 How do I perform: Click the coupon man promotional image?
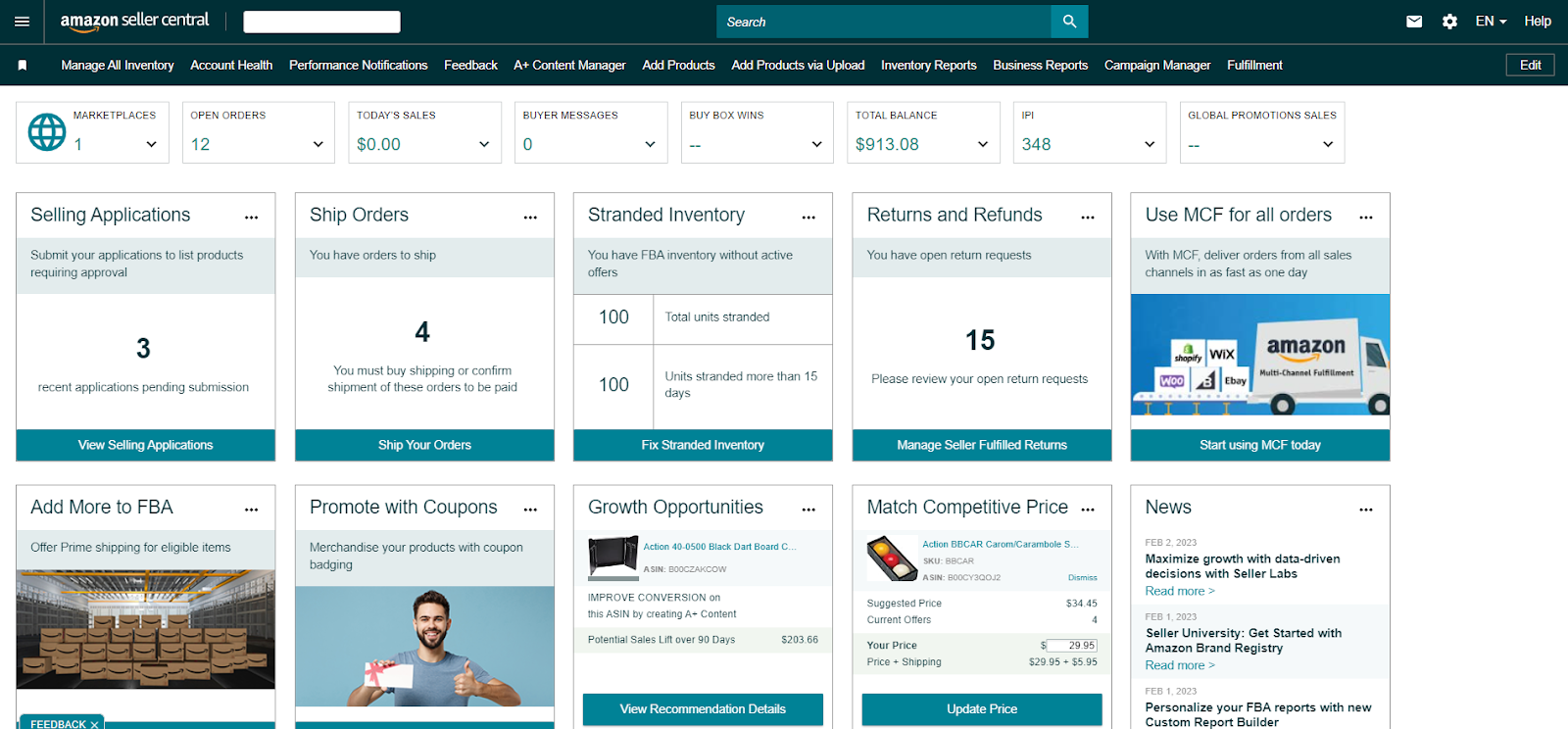[x=424, y=647]
